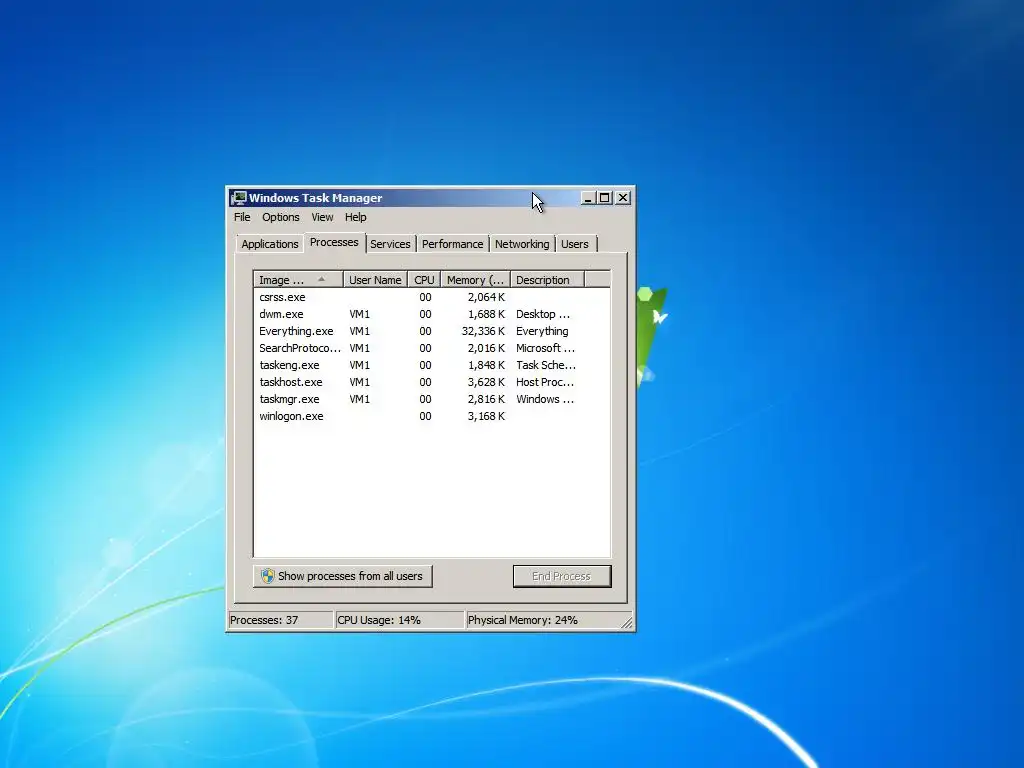Select the taskhost.exe process
This screenshot has height=768, width=1024.
(432, 382)
